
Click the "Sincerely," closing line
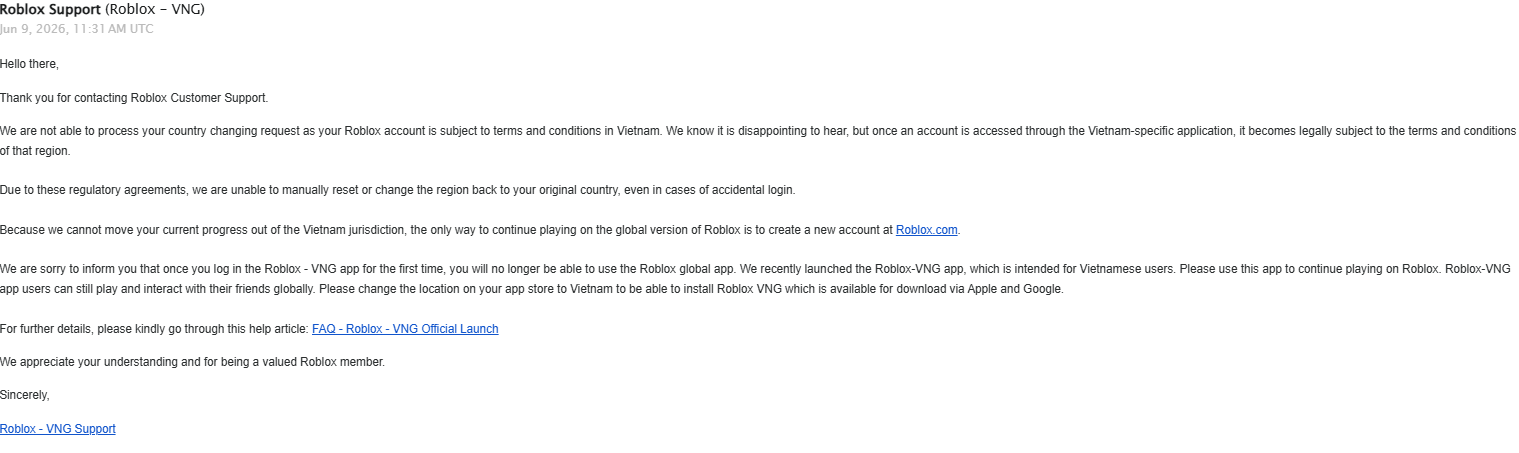[25, 395]
